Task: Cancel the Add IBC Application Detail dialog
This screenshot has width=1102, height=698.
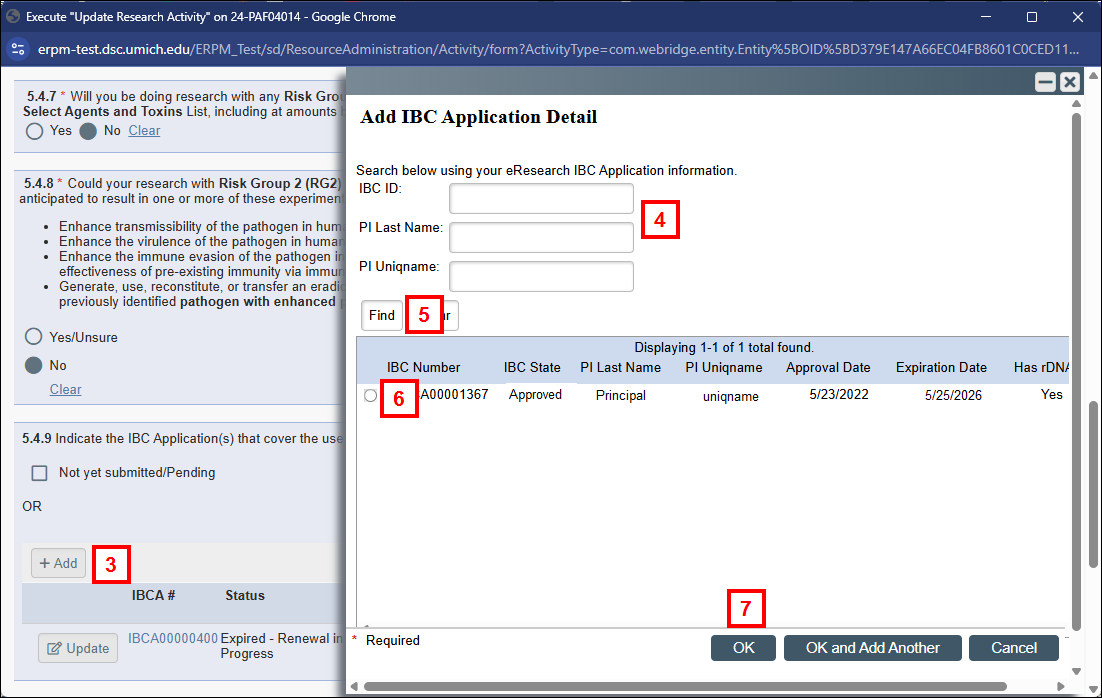Action: click(1013, 647)
